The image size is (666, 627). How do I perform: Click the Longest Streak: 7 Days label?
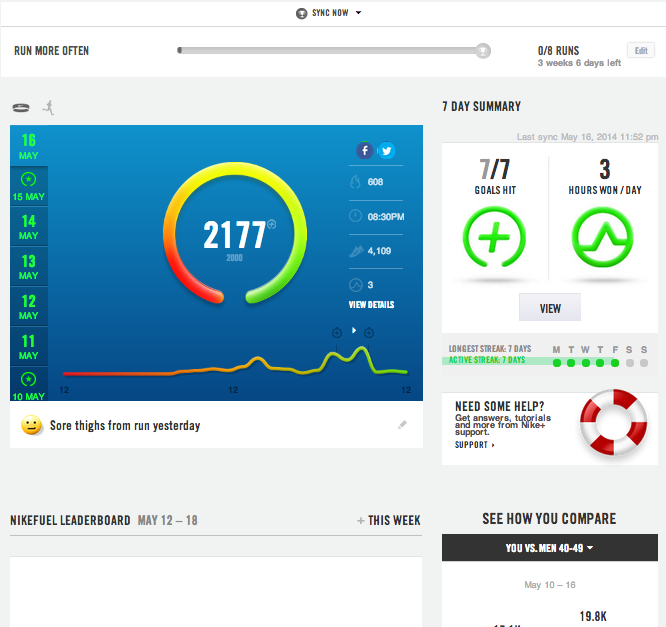coord(490,349)
